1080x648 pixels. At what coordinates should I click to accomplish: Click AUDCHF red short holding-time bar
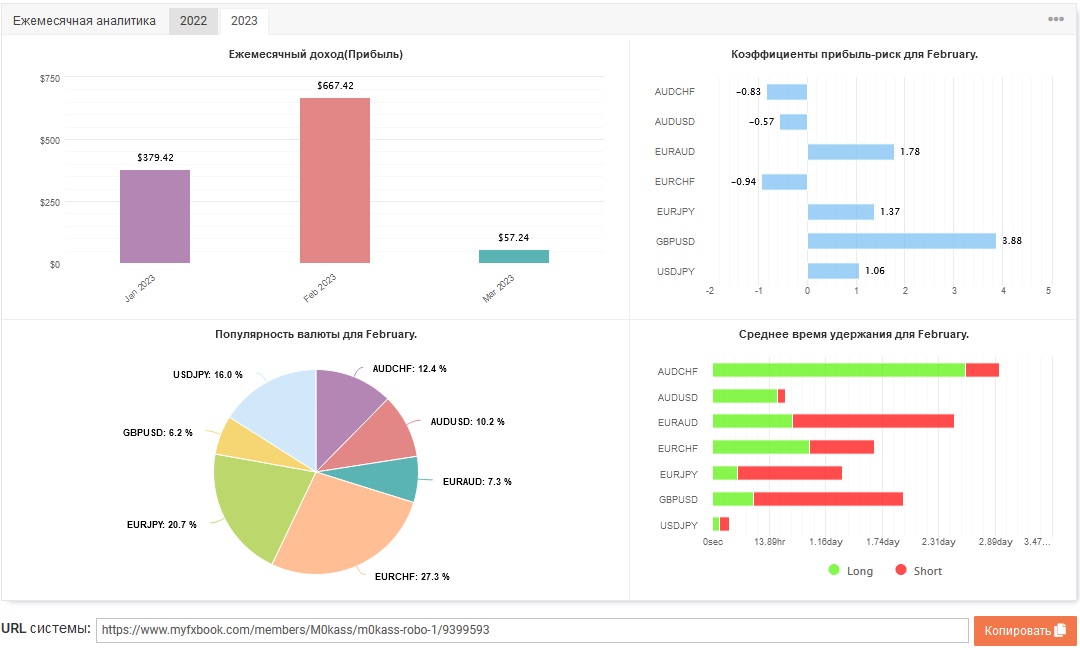point(982,370)
